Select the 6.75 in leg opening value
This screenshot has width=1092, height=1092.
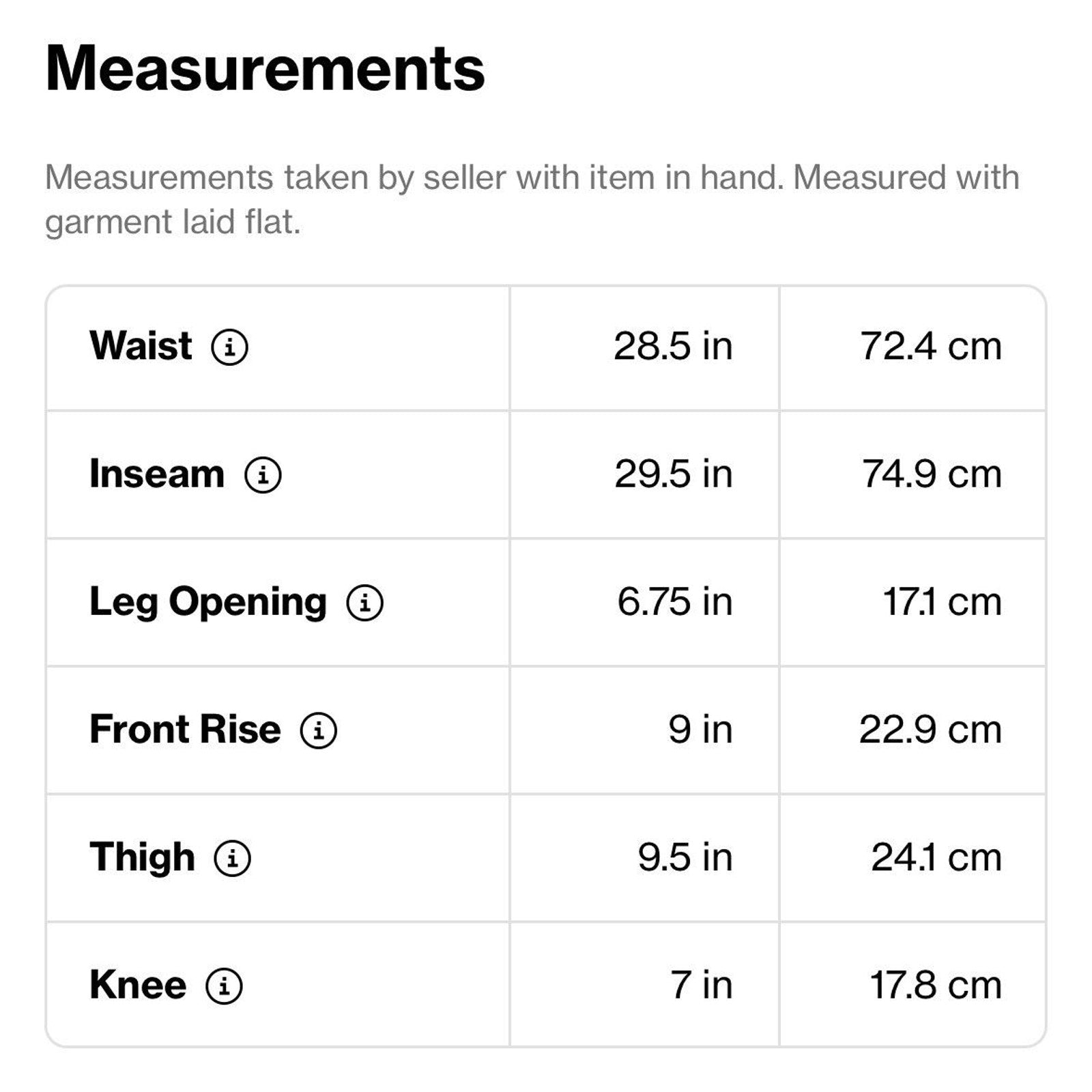tap(674, 602)
